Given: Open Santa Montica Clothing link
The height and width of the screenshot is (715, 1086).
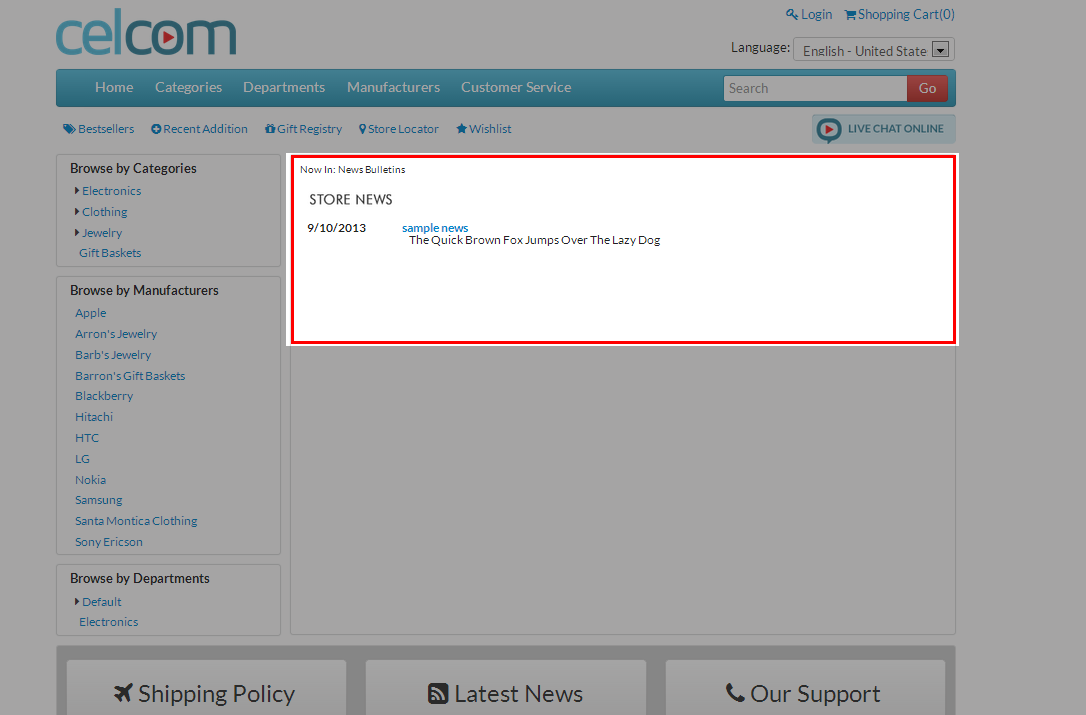Looking at the screenshot, I should (x=136, y=521).
